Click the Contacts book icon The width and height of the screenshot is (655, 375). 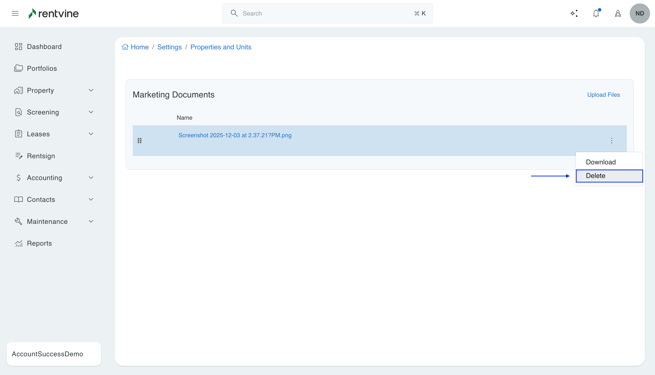[x=18, y=199]
